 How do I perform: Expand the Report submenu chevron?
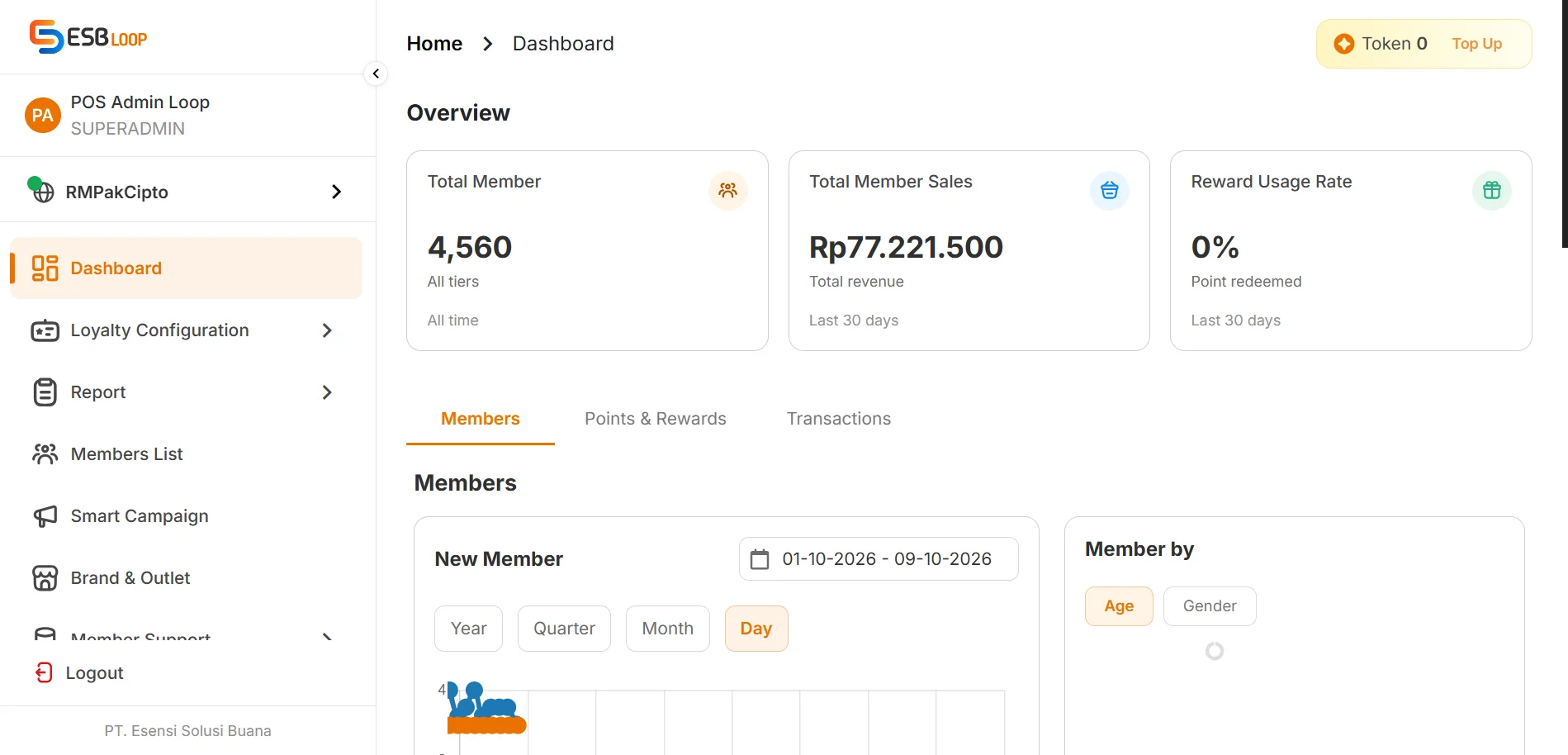327,392
